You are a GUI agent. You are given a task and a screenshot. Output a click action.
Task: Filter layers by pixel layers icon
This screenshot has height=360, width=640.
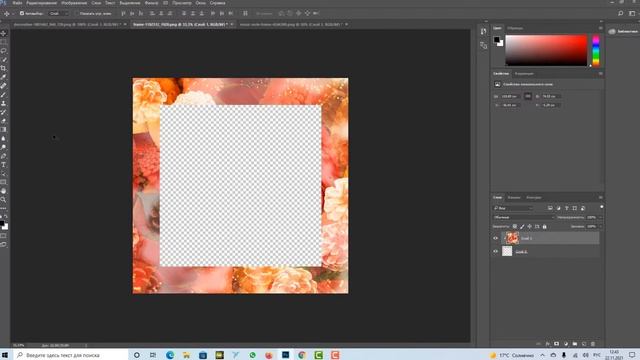(x=550, y=208)
